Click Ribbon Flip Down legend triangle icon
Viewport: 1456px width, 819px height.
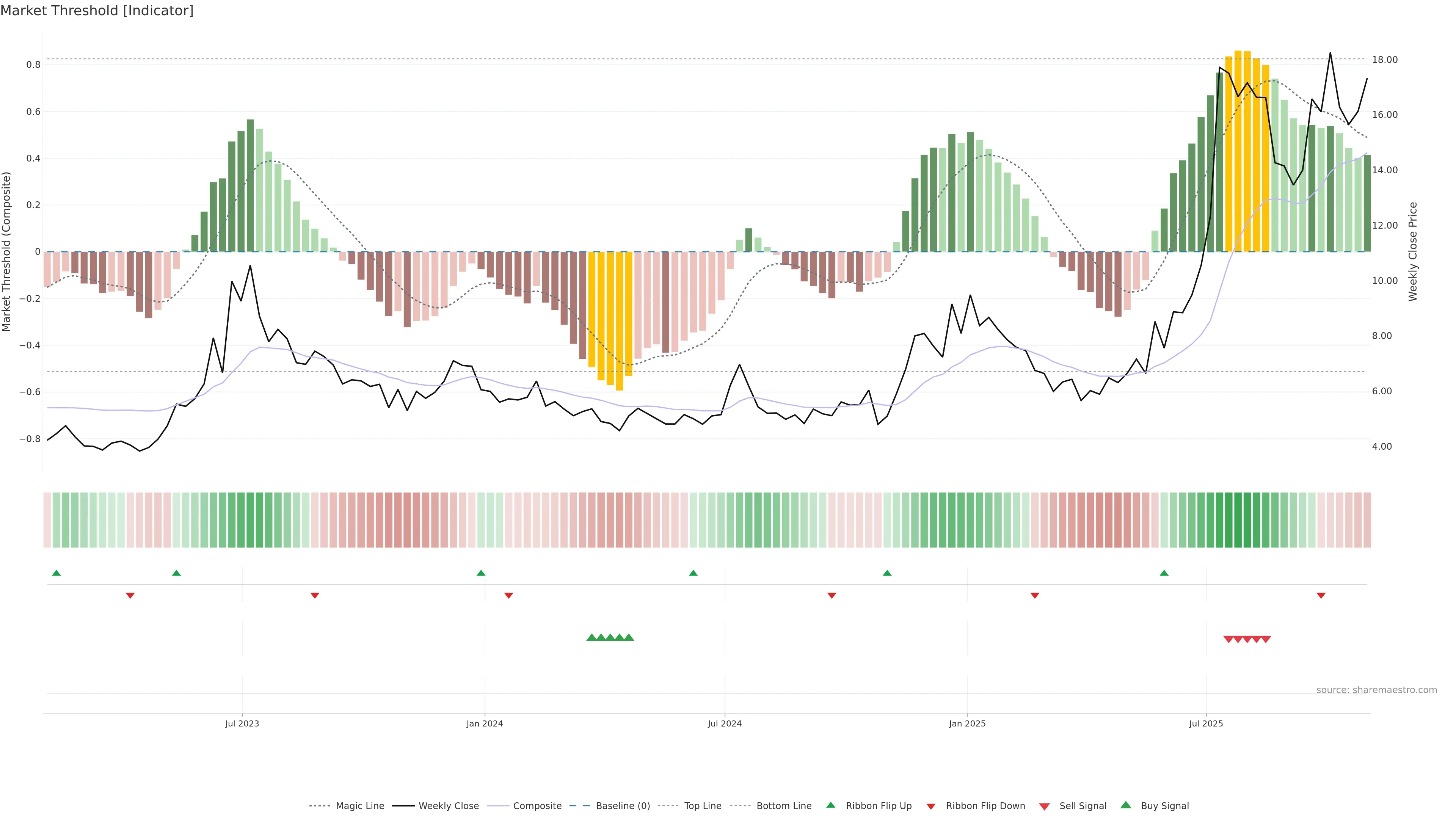pos(931,806)
